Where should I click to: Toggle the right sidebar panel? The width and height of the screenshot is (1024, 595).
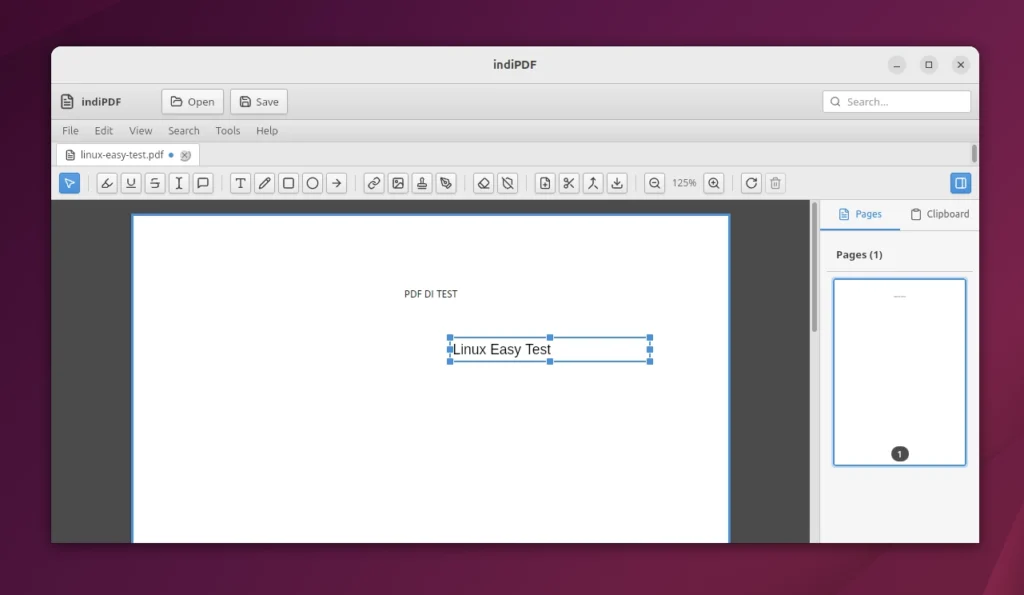961,183
